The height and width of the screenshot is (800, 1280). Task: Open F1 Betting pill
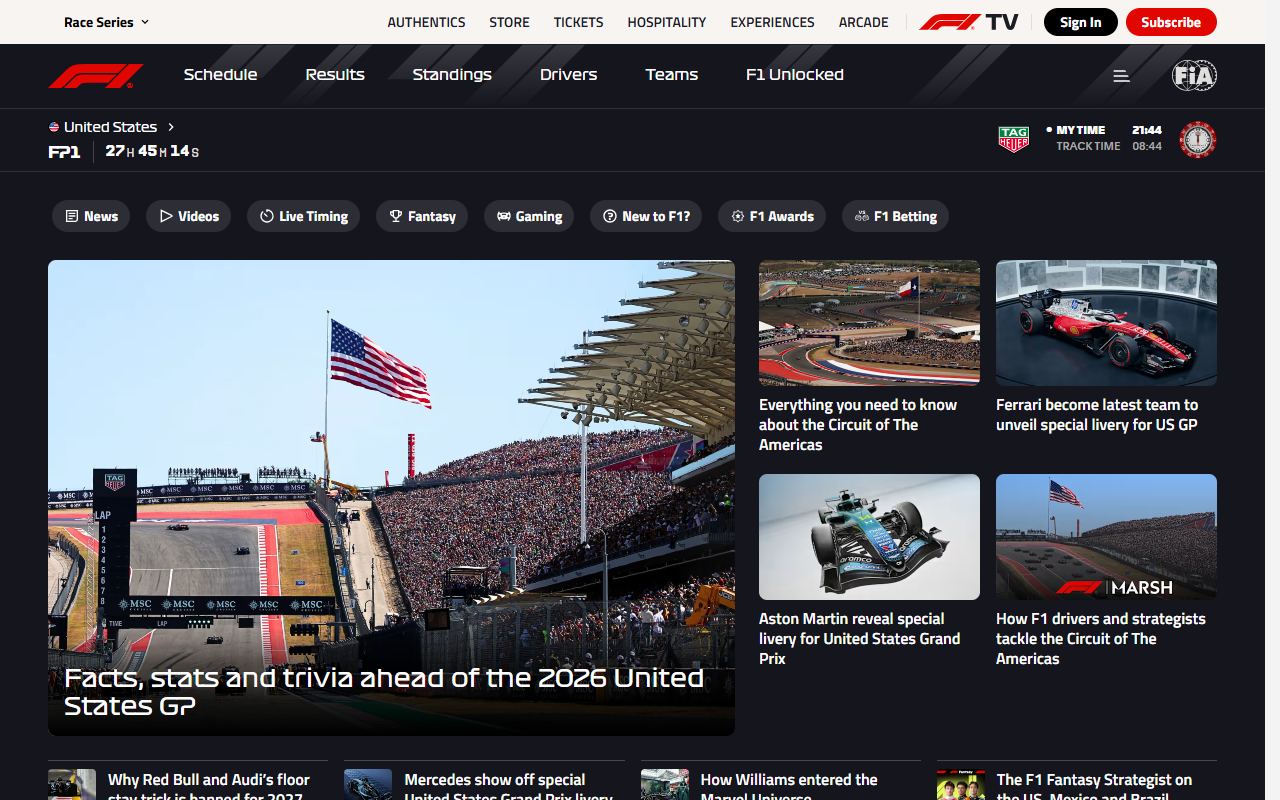pyautogui.click(x=895, y=216)
